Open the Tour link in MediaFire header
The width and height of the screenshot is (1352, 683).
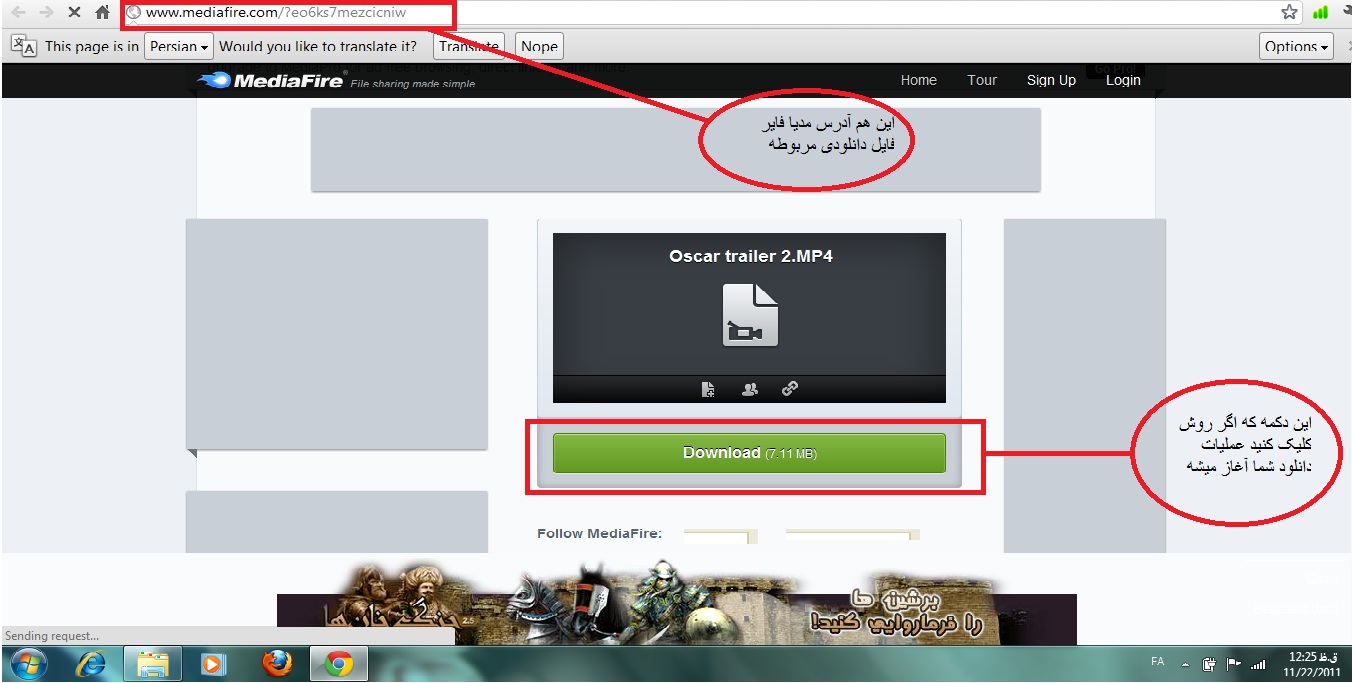(x=982, y=80)
